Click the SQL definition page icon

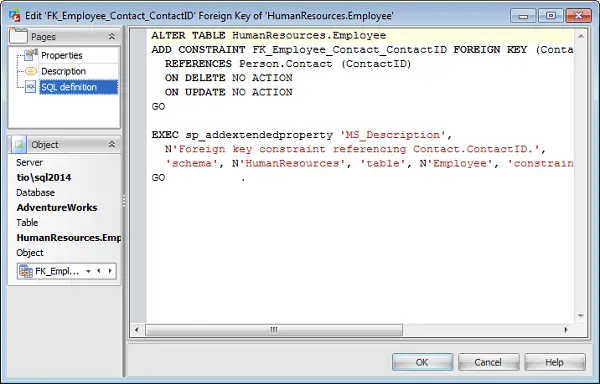(x=31, y=87)
